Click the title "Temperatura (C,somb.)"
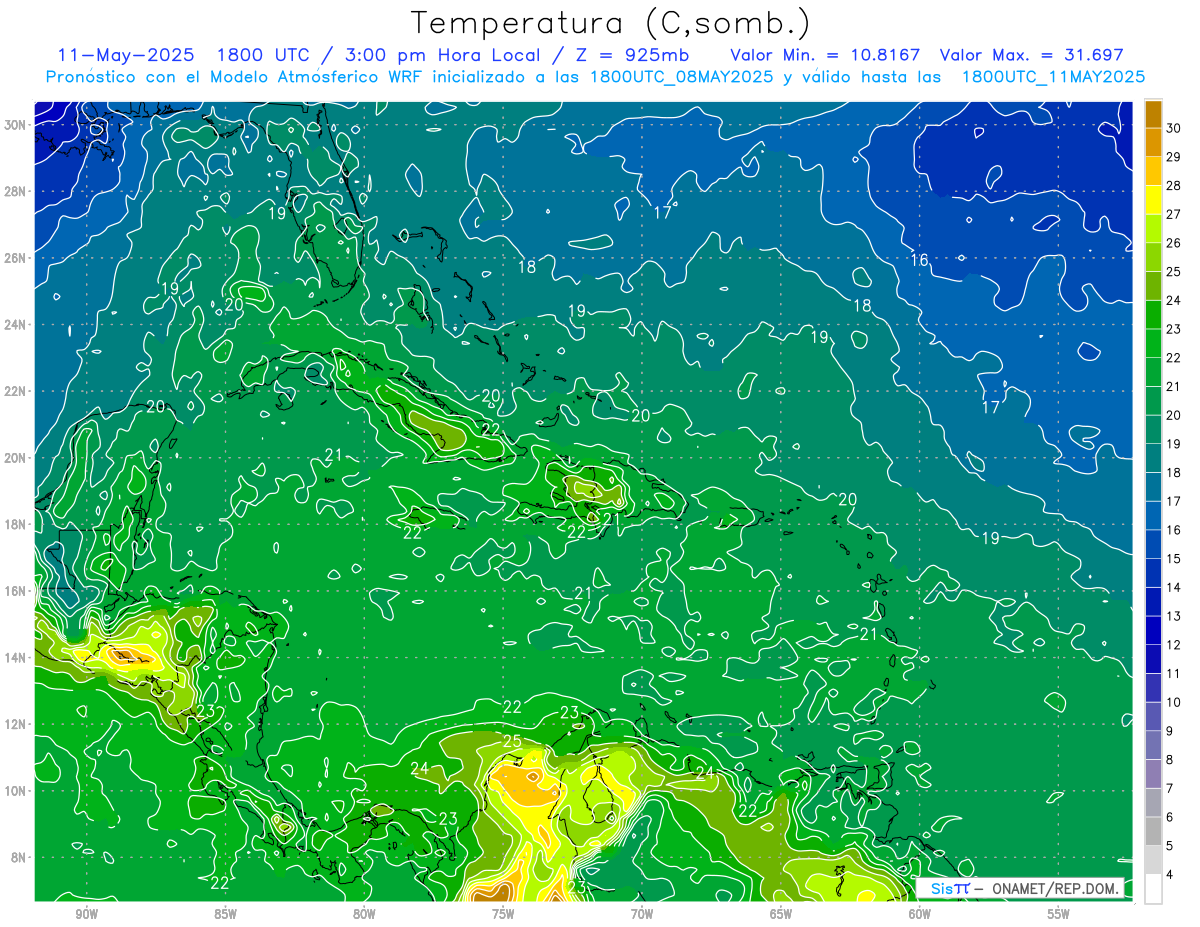 [x=611, y=23]
